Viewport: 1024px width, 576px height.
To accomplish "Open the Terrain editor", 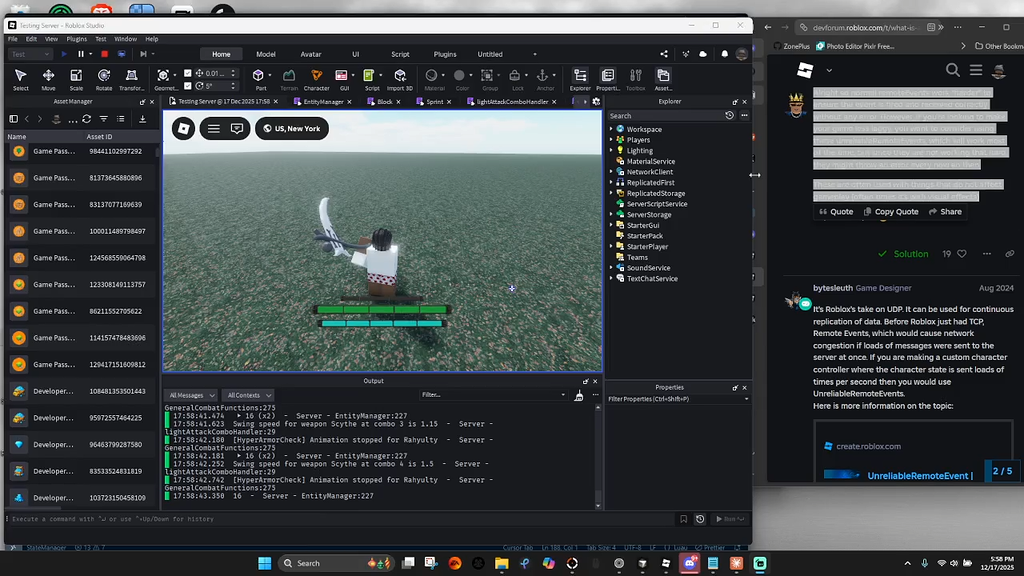I will pyautogui.click(x=289, y=76).
